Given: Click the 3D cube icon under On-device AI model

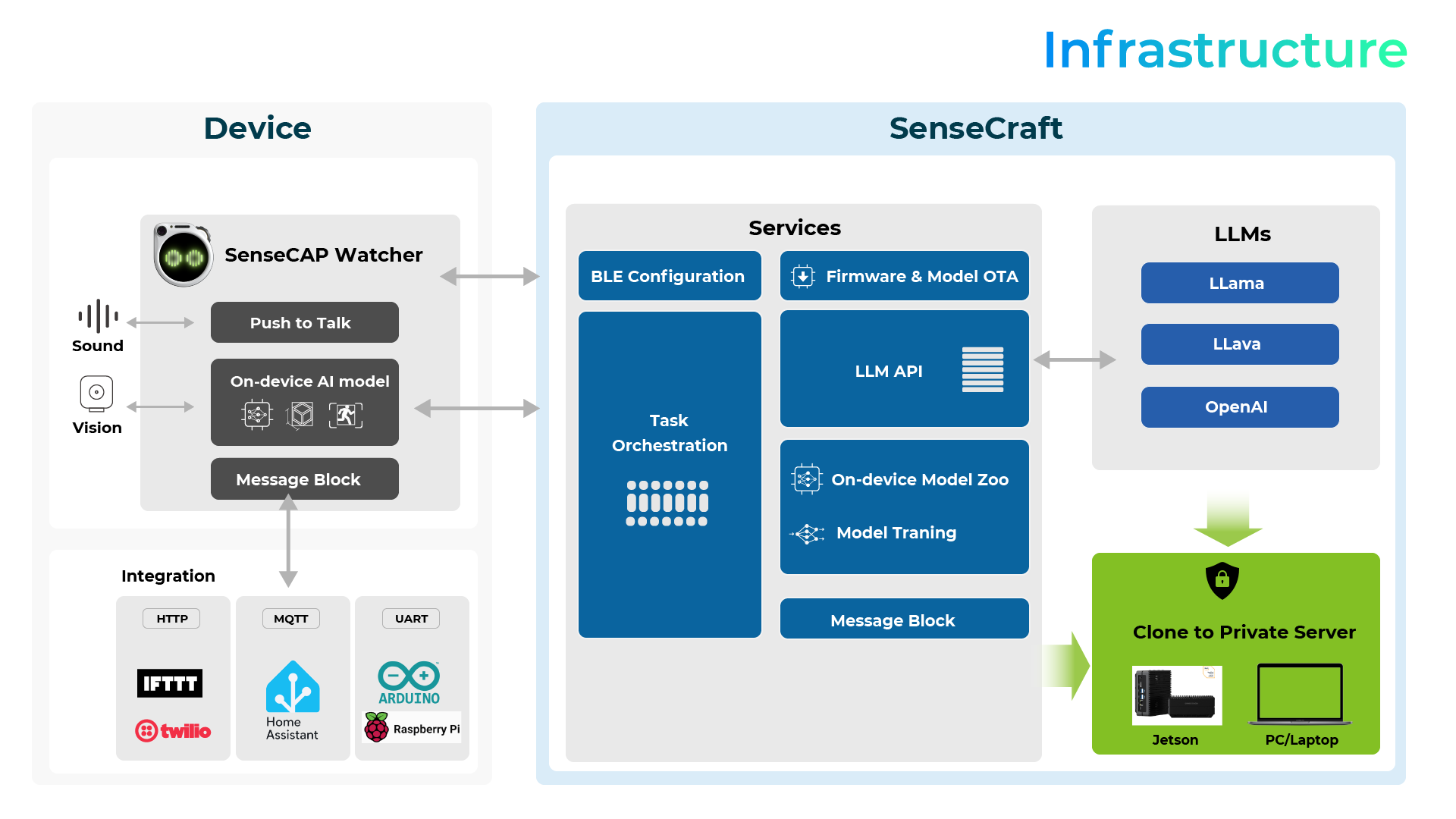Looking at the screenshot, I should coord(300,415).
